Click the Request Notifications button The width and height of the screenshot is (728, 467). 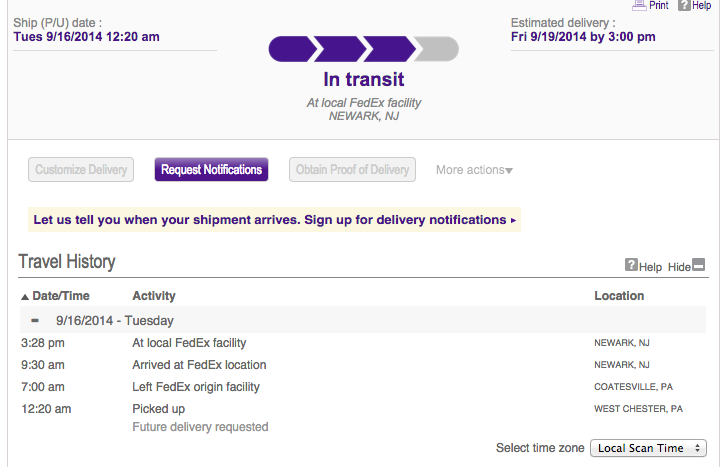[x=211, y=169]
